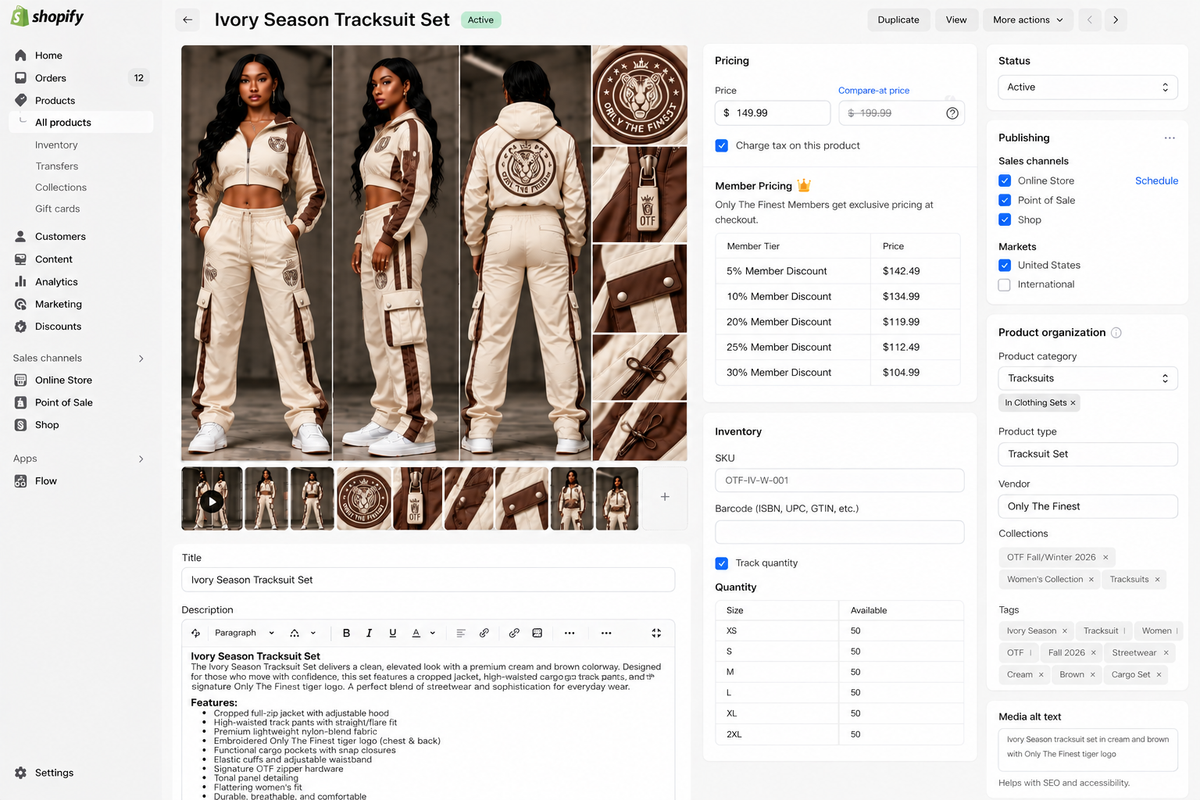This screenshot has height=800, width=1200.
Task: Expand the Sales channels section in the sidebar
Action: (140, 358)
